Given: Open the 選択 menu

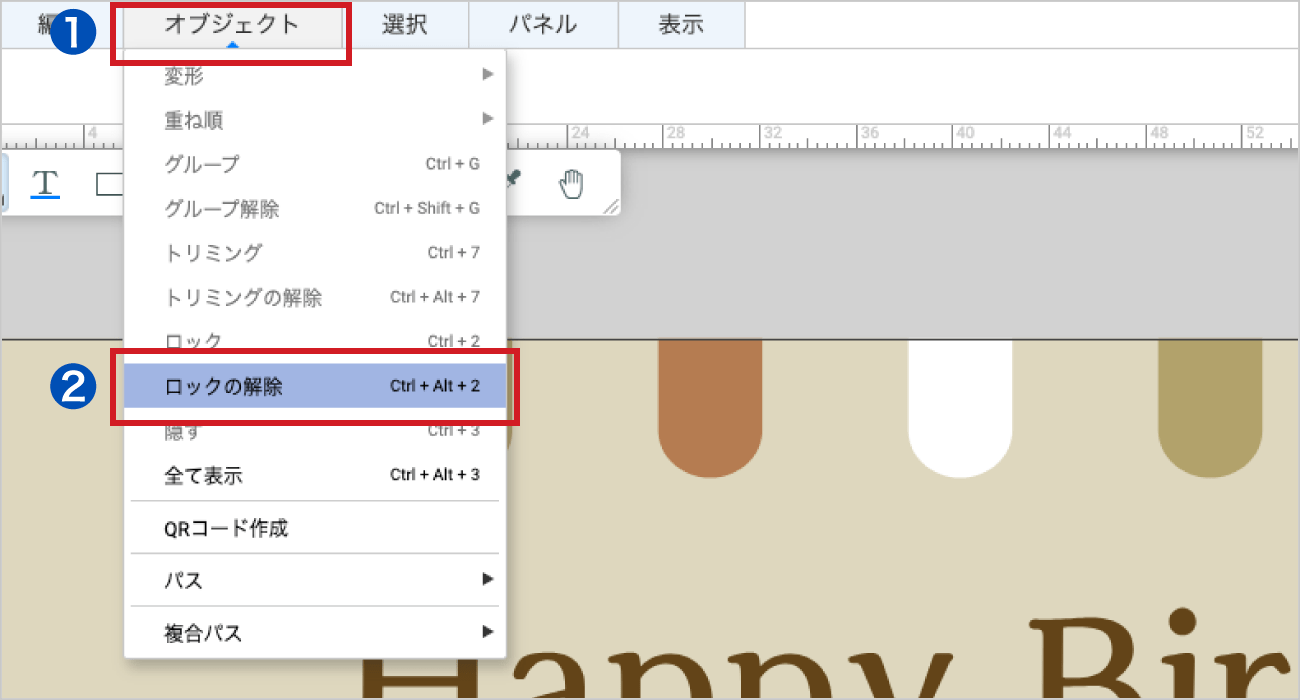Looking at the screenshot, I should pos(406,25).
